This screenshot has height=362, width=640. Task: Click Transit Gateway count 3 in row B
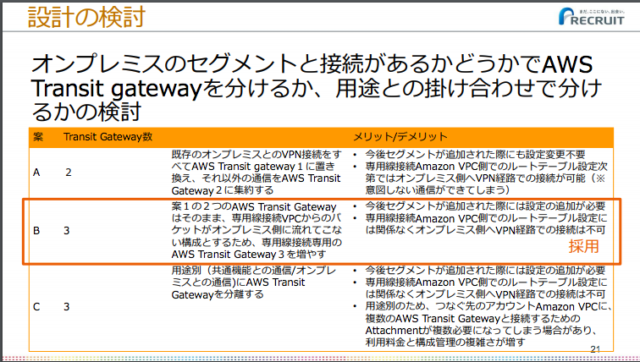click(67, 231)
